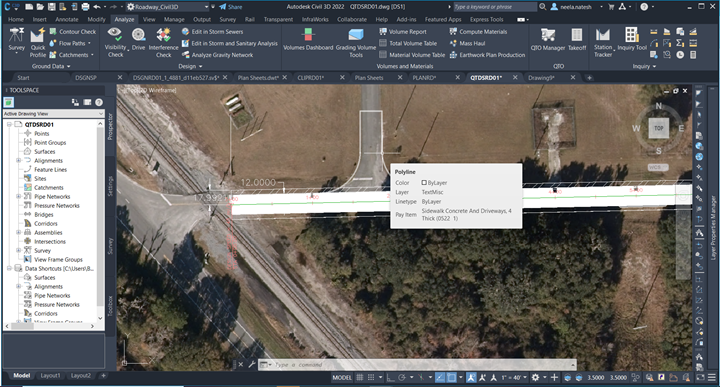720x387 pixels.
Task: Launch Analyze Gravity Network
Action: click(217, 55)
